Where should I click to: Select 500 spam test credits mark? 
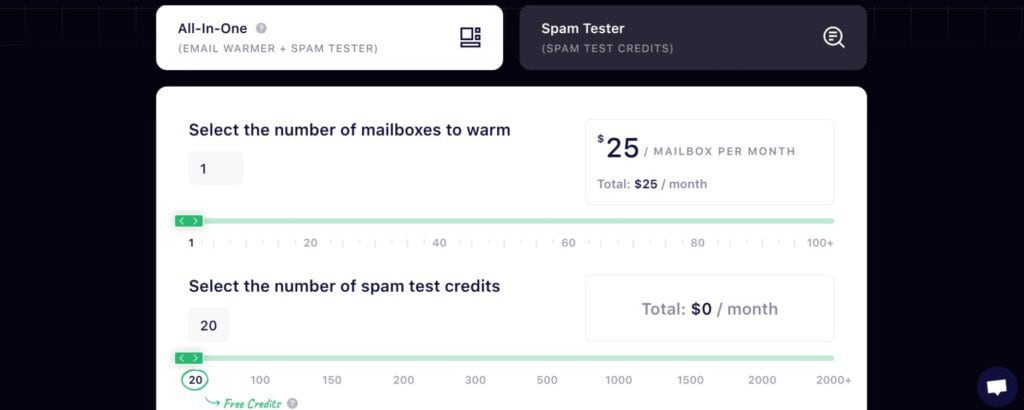[x=547, y=380]
